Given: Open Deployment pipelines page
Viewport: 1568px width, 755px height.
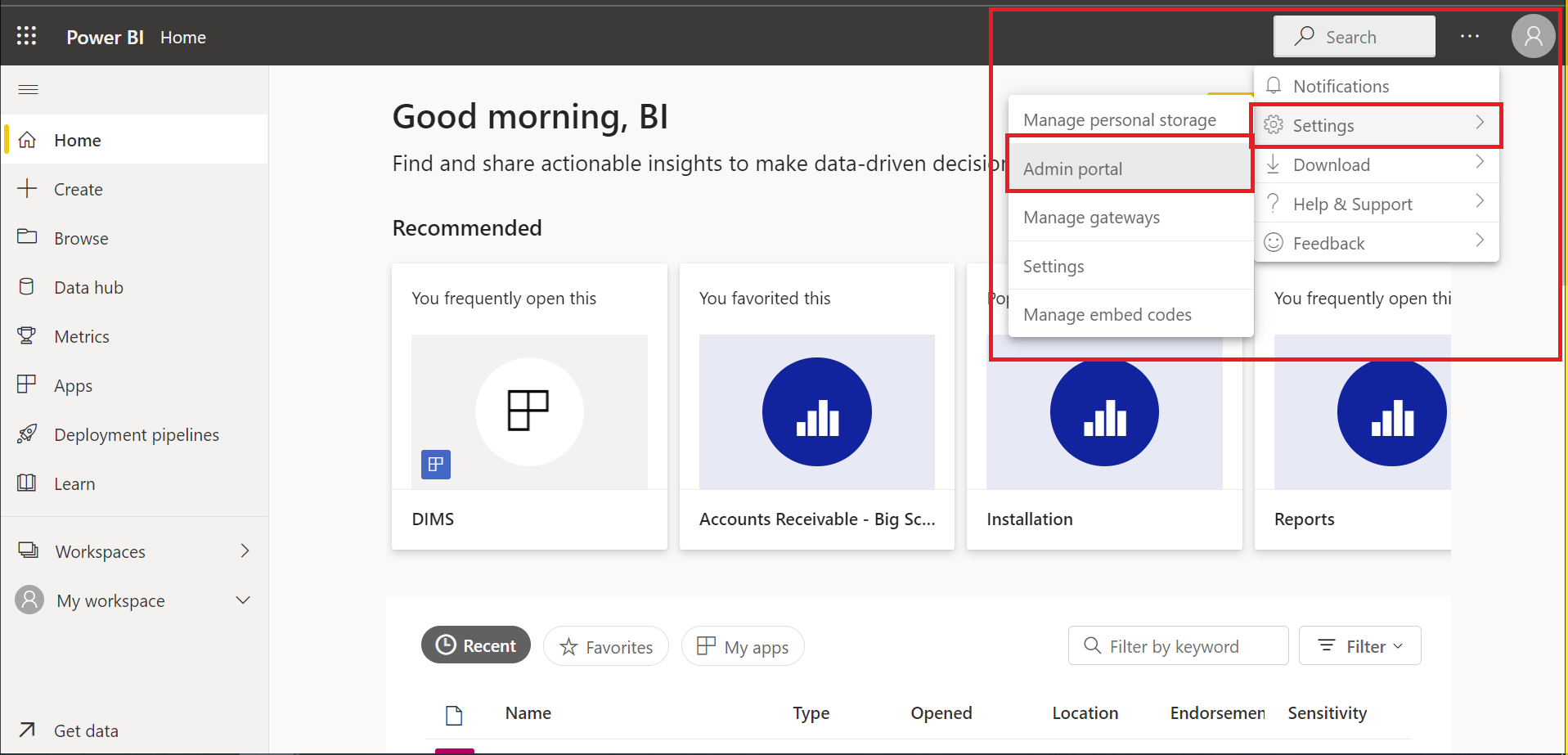Looking at the screenshot, I should pos(134,434).
